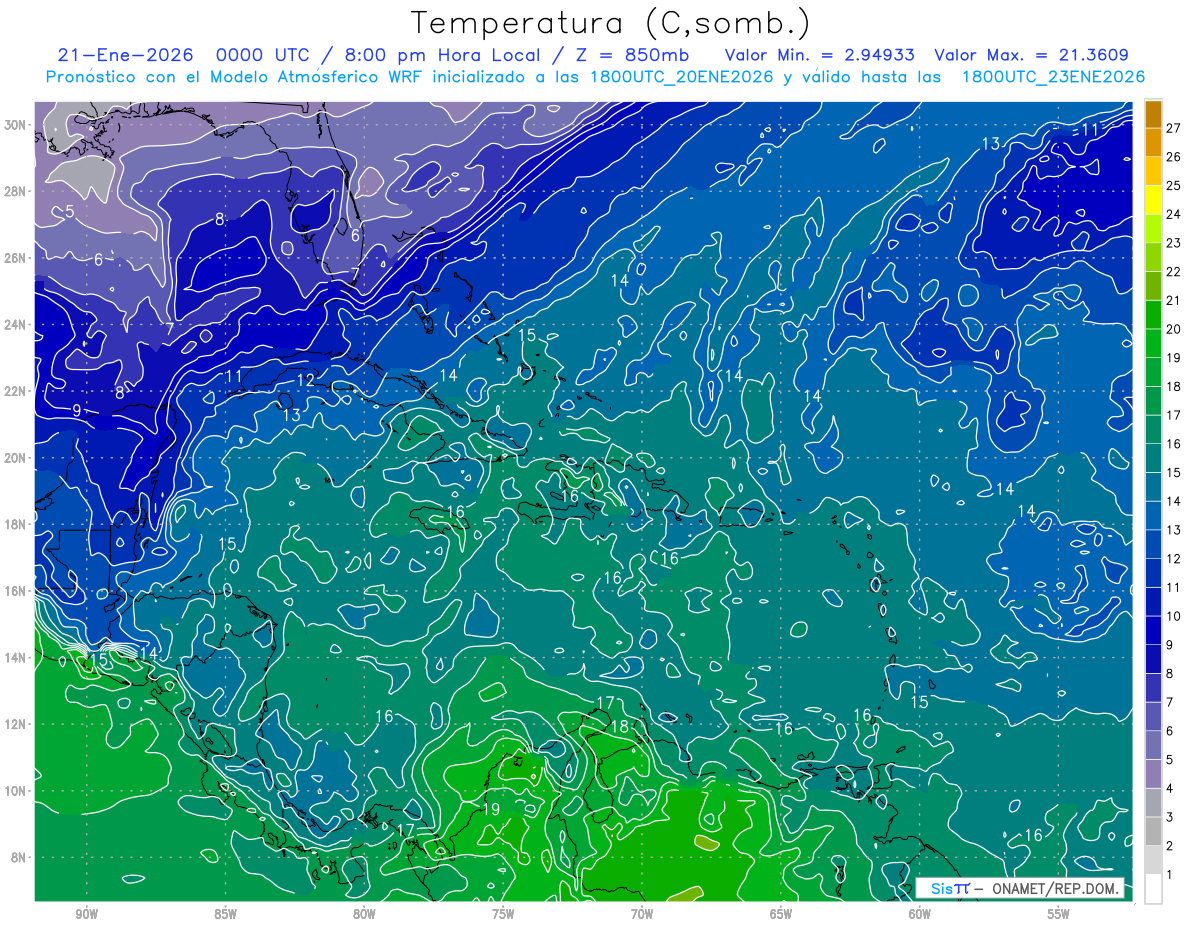Click the "85W" longitude axis label
This screenshot has width=1200, height=927.
[x=225, y=914]
